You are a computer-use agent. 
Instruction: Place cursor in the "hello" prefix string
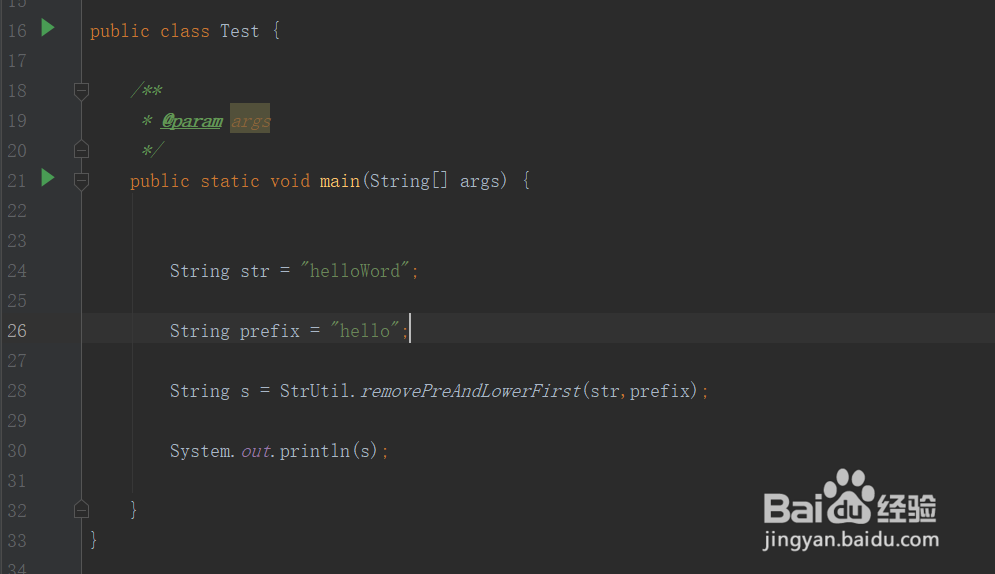click(x=365, y=330)
